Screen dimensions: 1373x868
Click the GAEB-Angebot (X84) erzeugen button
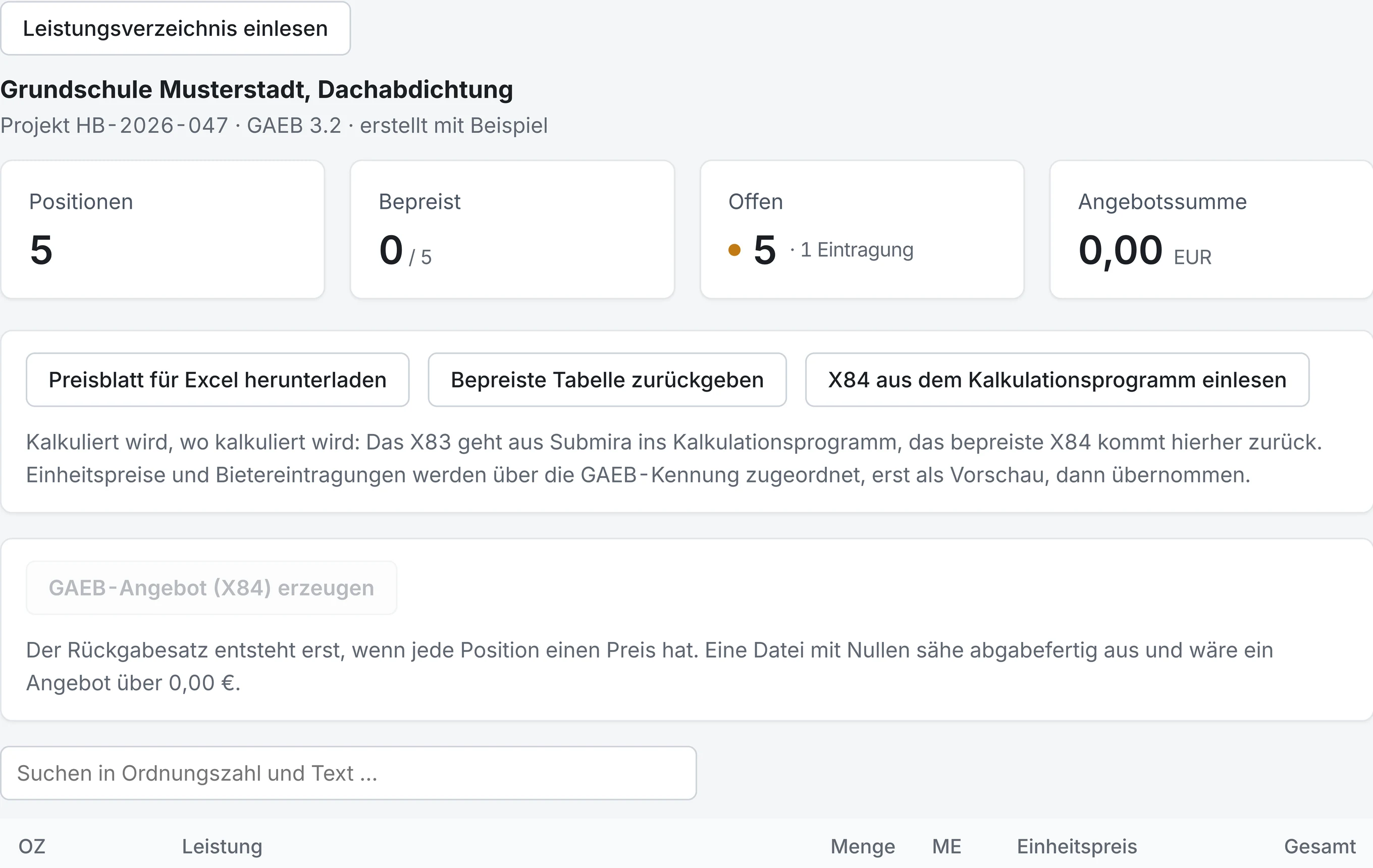212,587
